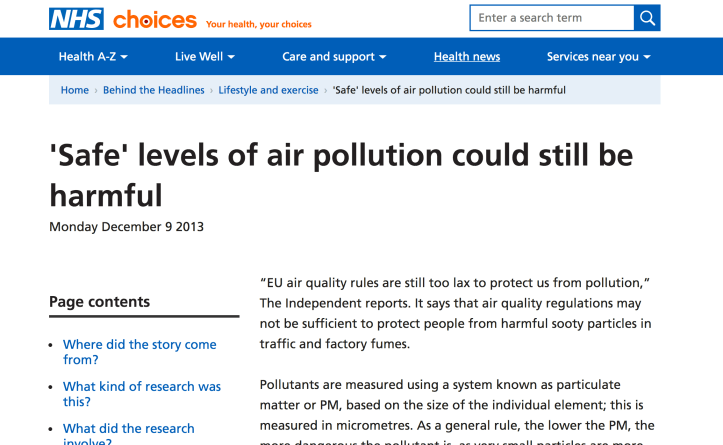
Task: Expand the Health A-Z dropdown menu
Action: 93,57
